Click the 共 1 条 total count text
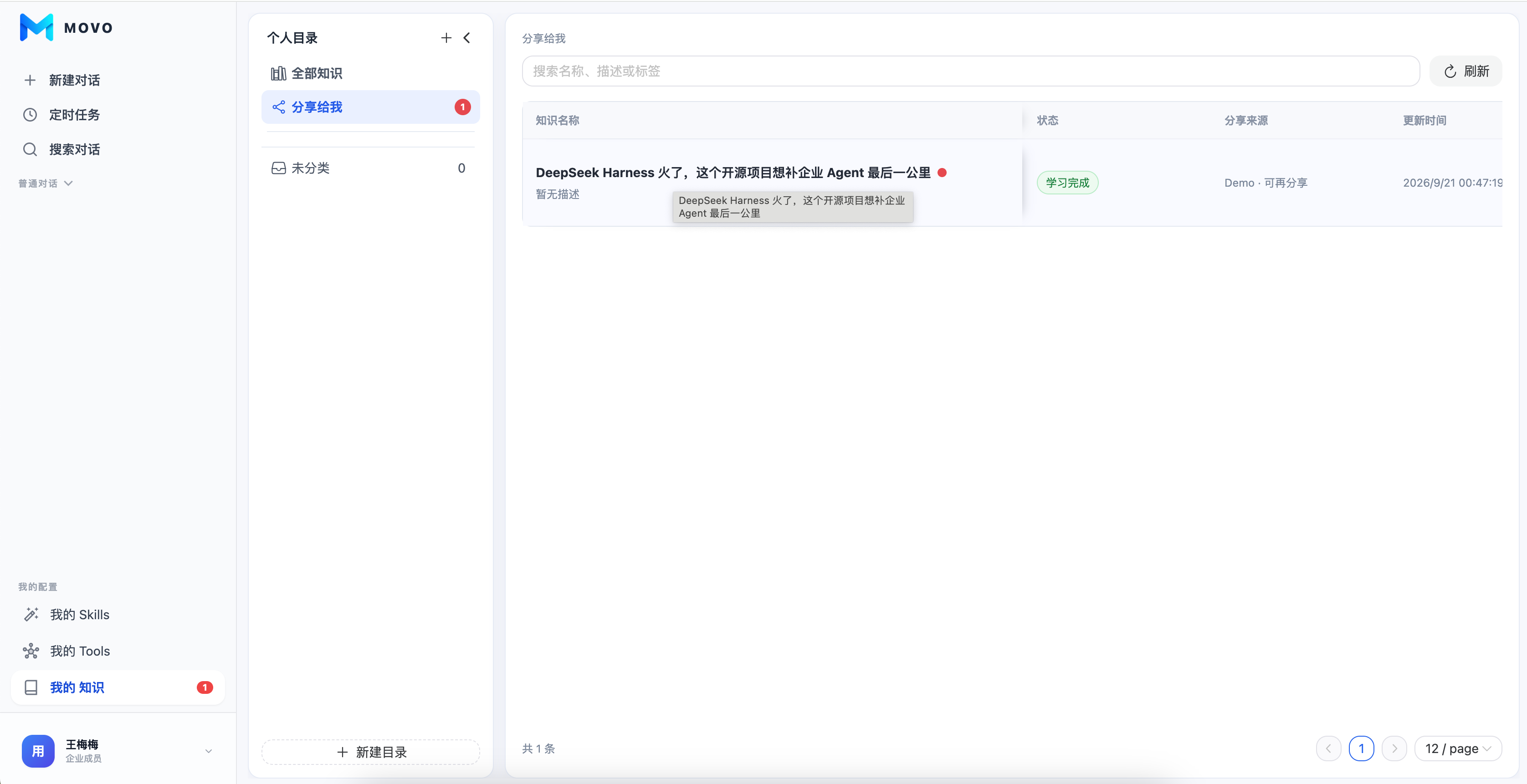Image resolution: width=1527 pixels, height=784 pixels. 539,748
